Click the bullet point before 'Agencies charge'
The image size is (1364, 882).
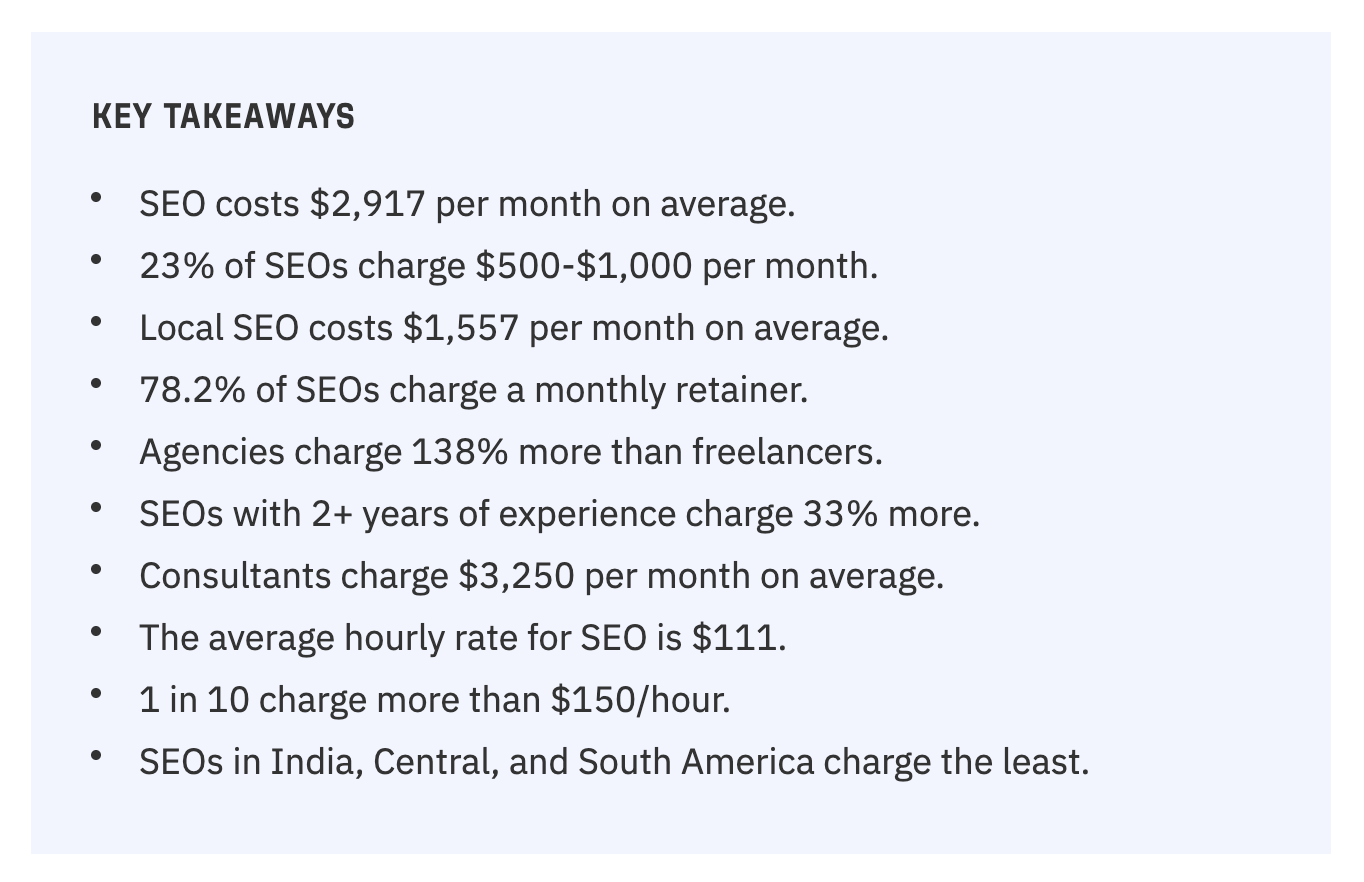(96, 446)
